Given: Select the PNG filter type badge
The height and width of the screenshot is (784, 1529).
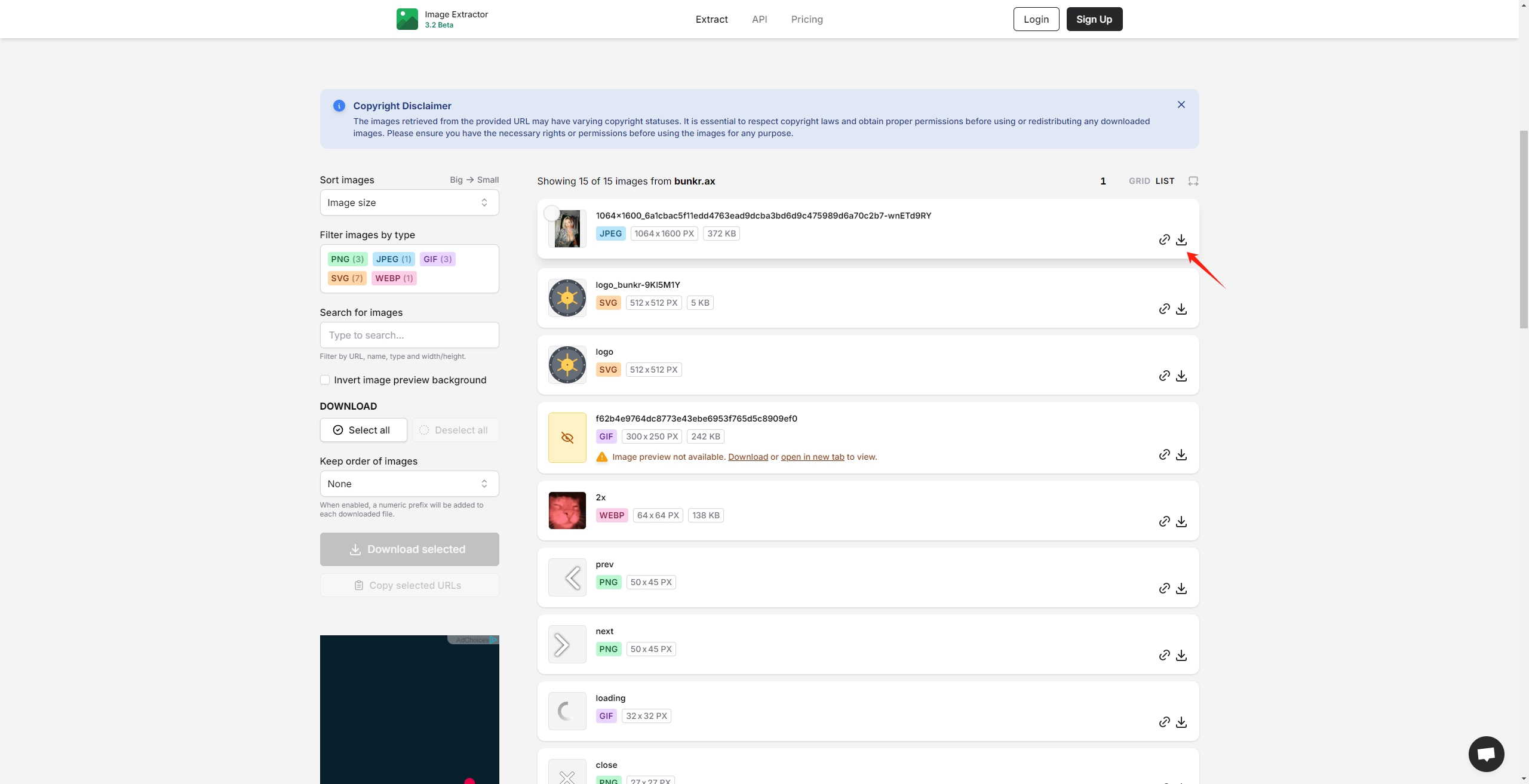Looking at the screenshot, I should [x=346, y=259].
